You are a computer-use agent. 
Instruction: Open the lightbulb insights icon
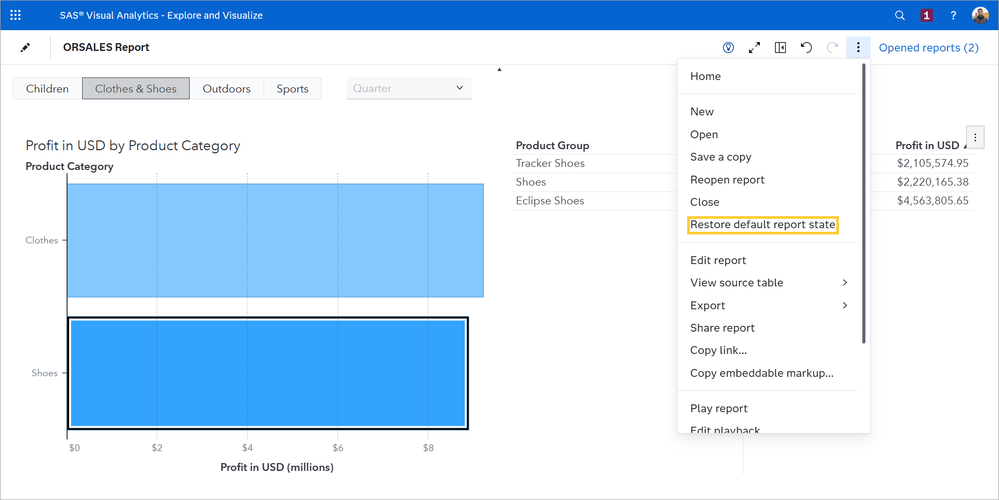(x=729, y=47)
